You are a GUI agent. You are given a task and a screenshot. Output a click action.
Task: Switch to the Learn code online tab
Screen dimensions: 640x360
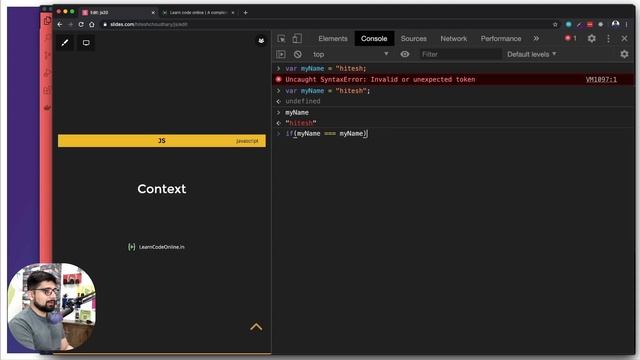point(198,13)
